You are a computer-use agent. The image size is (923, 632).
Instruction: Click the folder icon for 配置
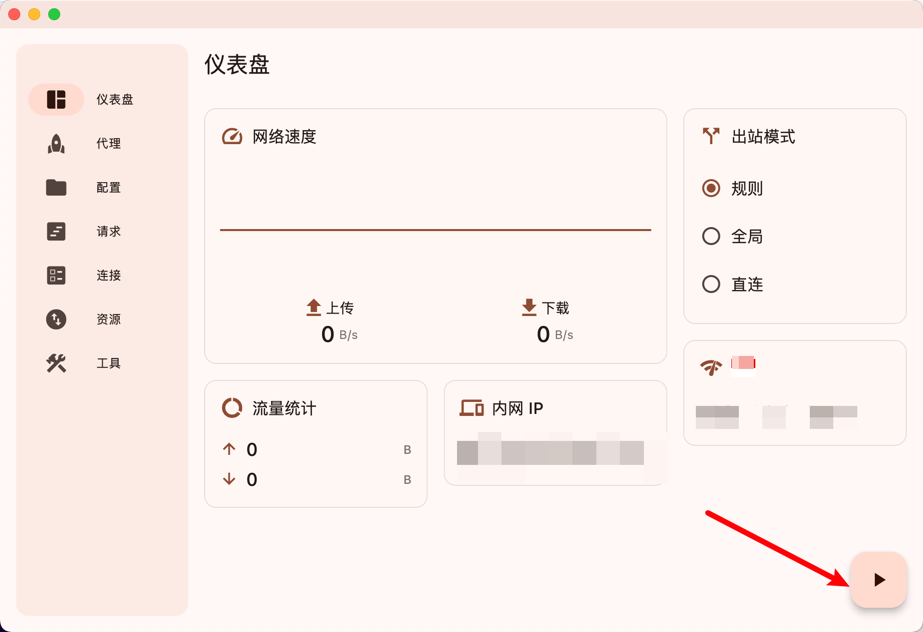[x=56, y=187]
